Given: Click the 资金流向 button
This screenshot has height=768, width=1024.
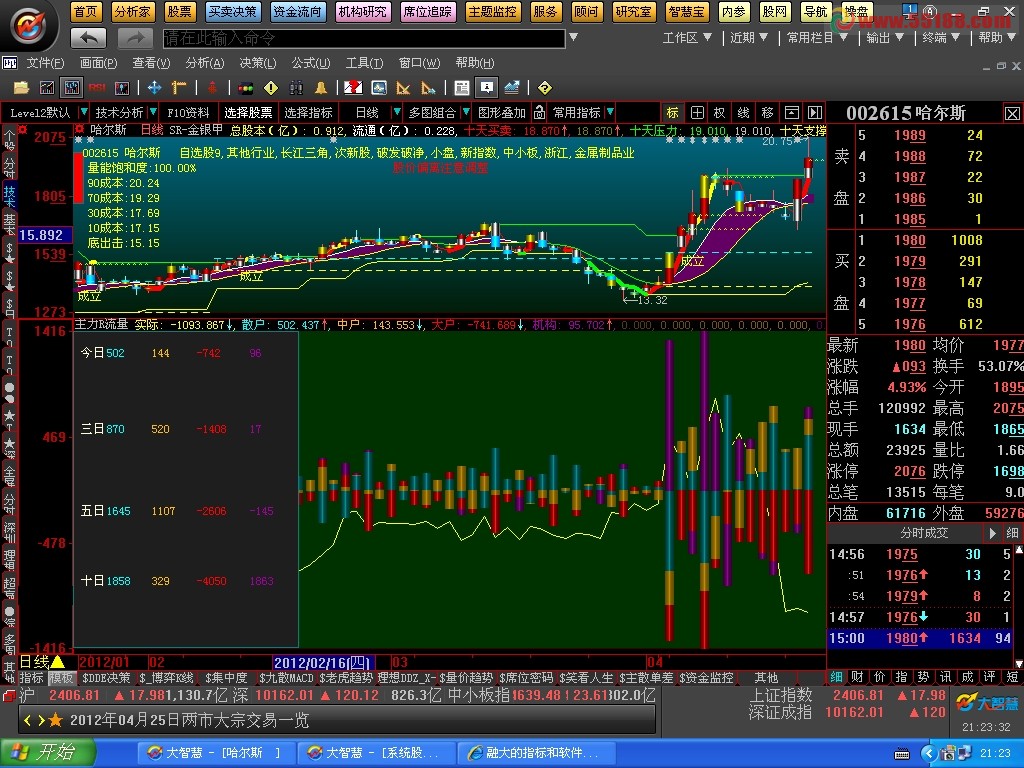Looking at the screenshot, I should pyautogui.click(x=297, y=12).
